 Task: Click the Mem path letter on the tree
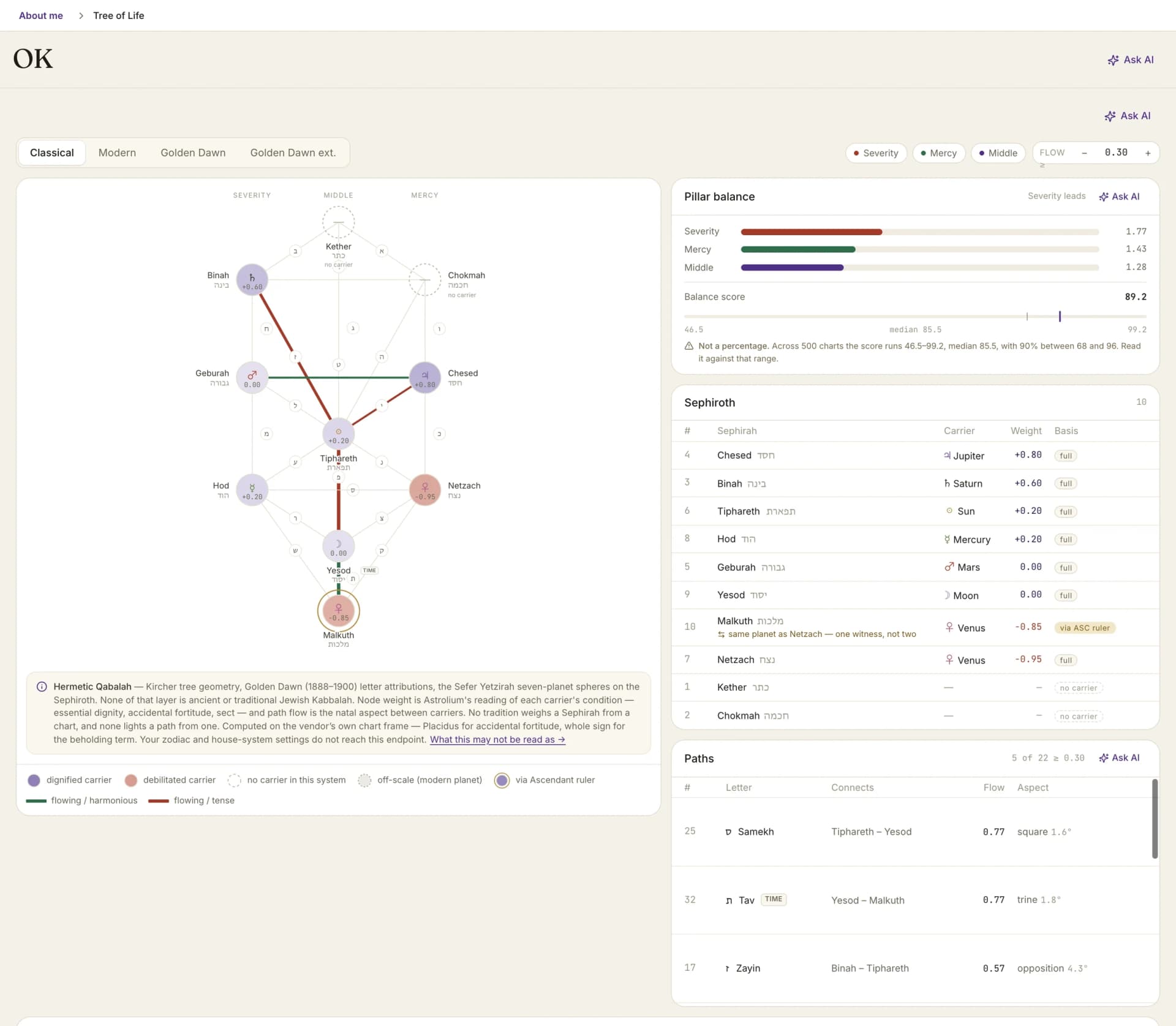(266, 434)
